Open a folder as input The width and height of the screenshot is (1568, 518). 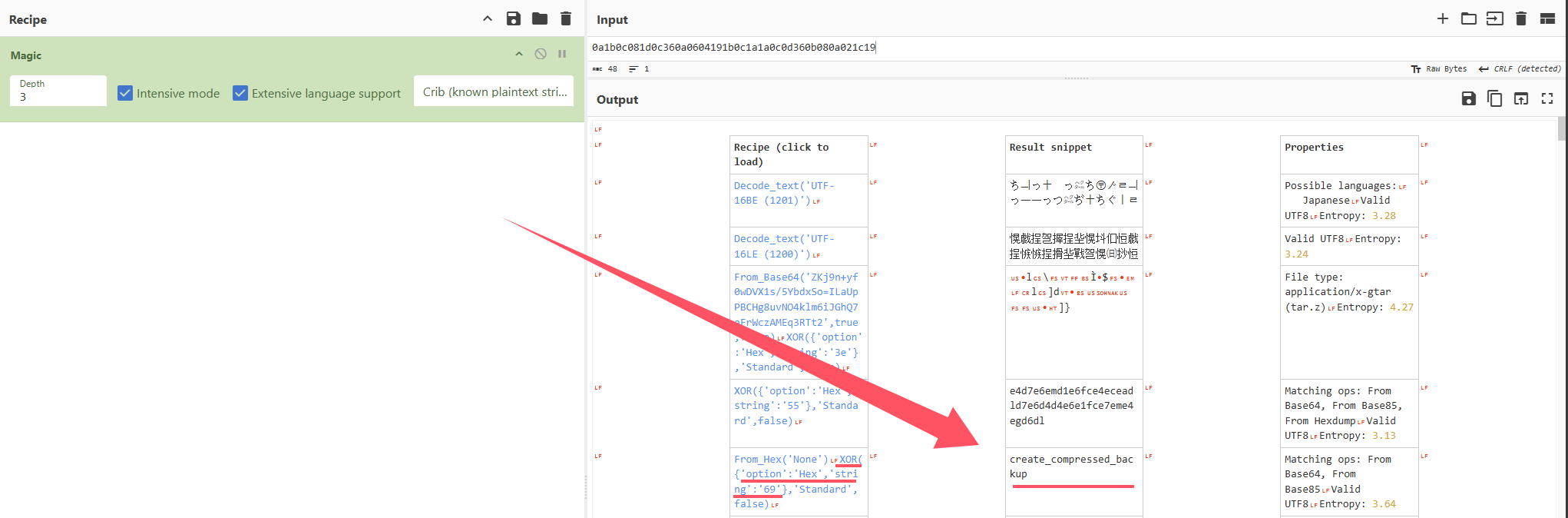[x=1469, y=19]
